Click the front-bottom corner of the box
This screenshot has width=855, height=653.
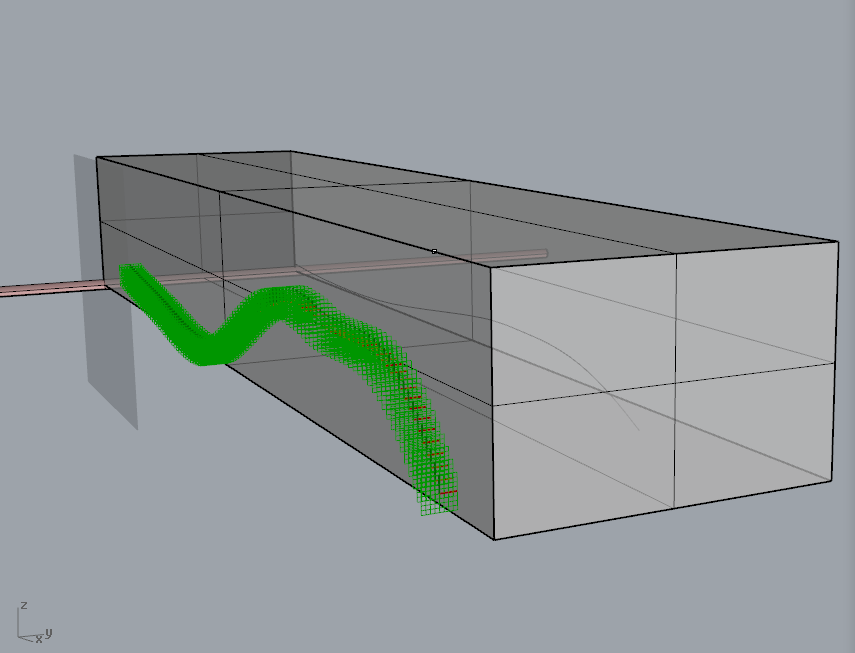coord(493,540)
